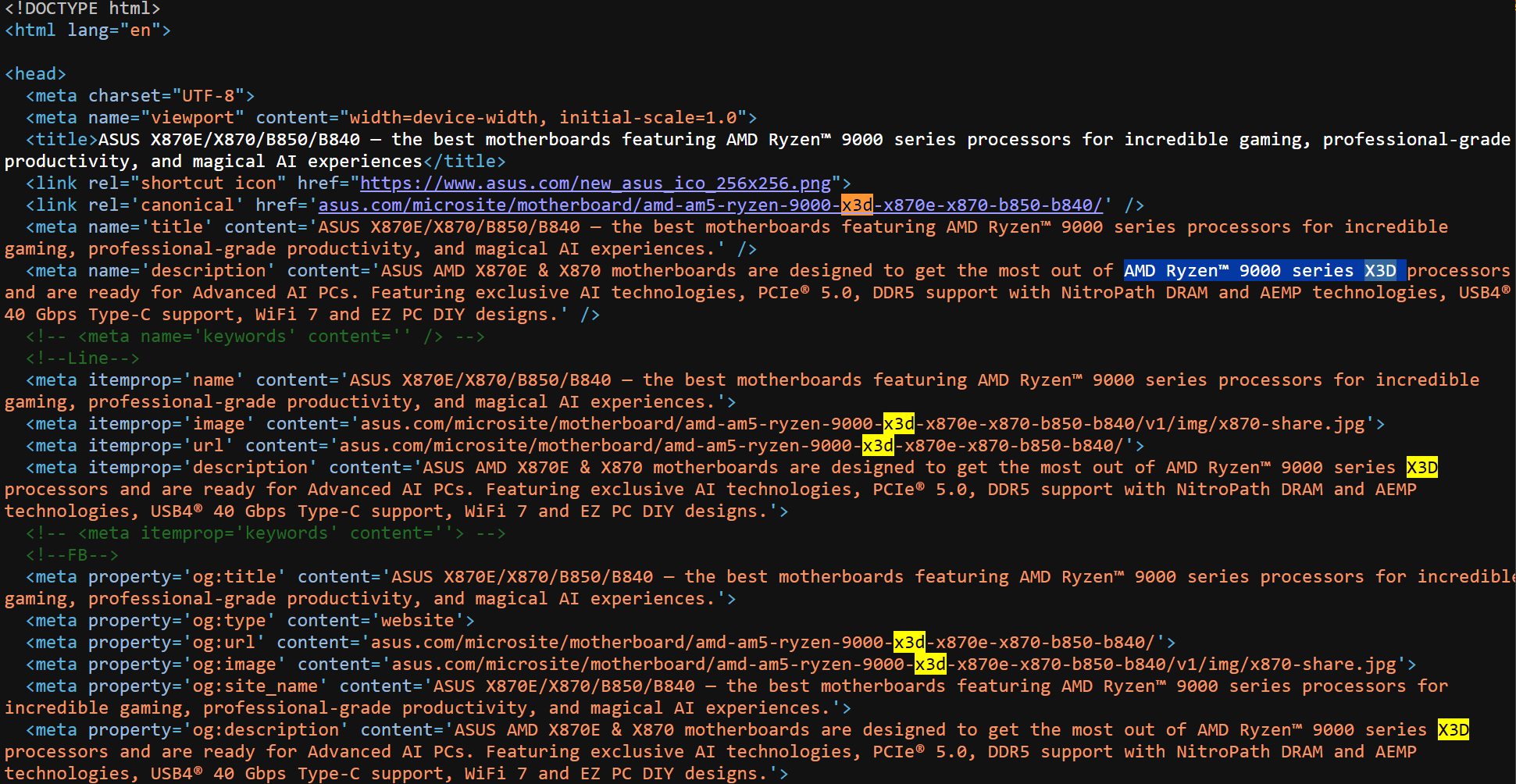Click the rel='canonical' attribute
Image resolution: width=1516 pixels, height=784 pixels.
(x=166, y=205)
